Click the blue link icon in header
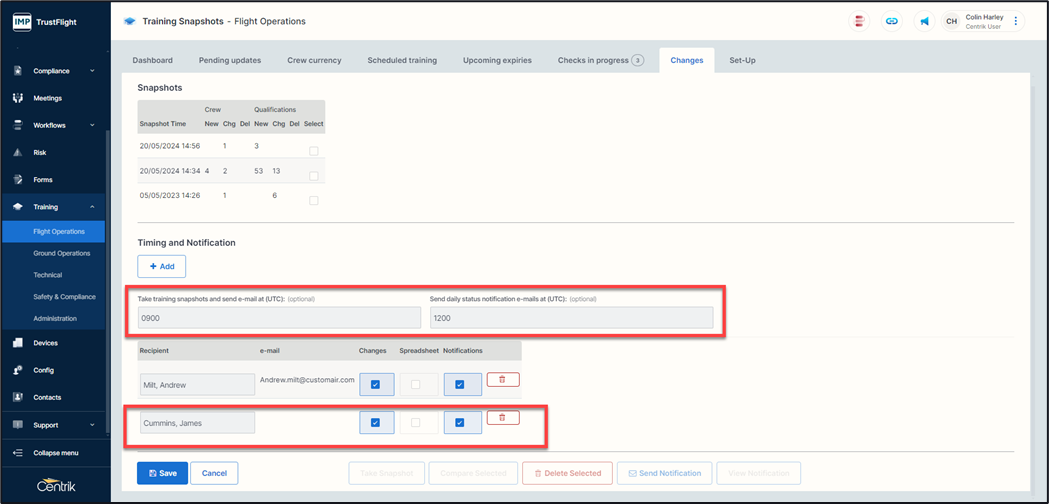The height and width of the screenshot is (504, 1049). pyautogui.click(x=892, y=21)
